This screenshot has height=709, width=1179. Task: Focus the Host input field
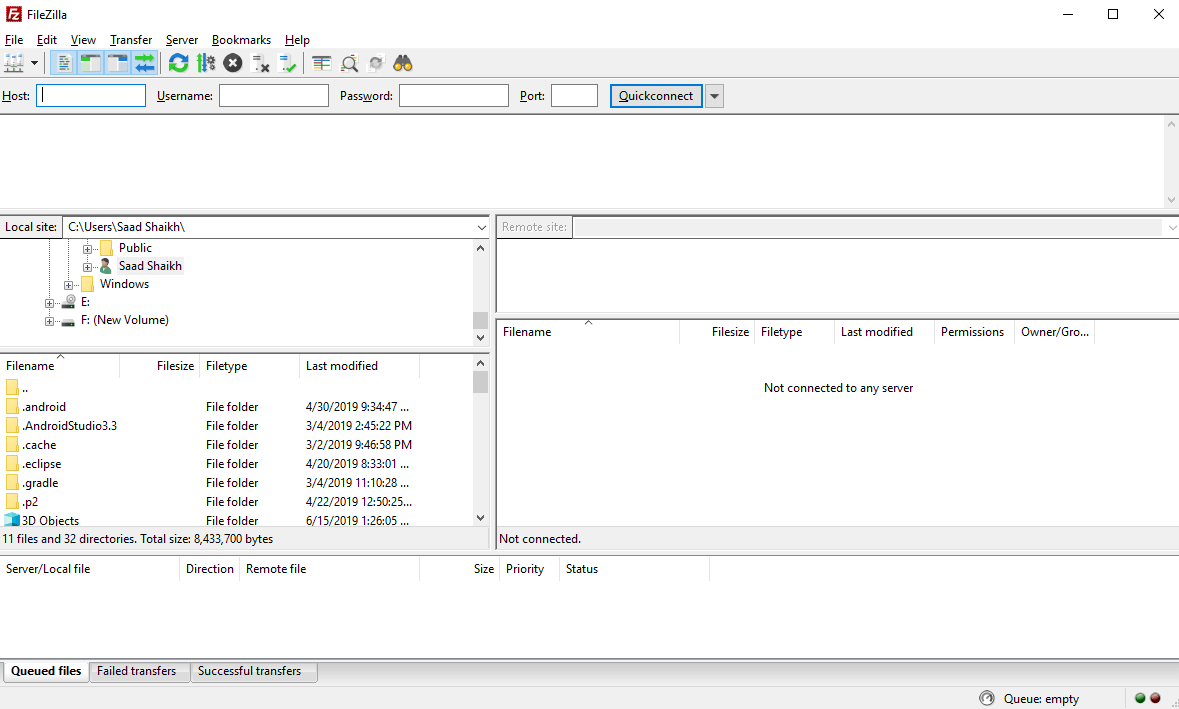(x=91, y=95)
